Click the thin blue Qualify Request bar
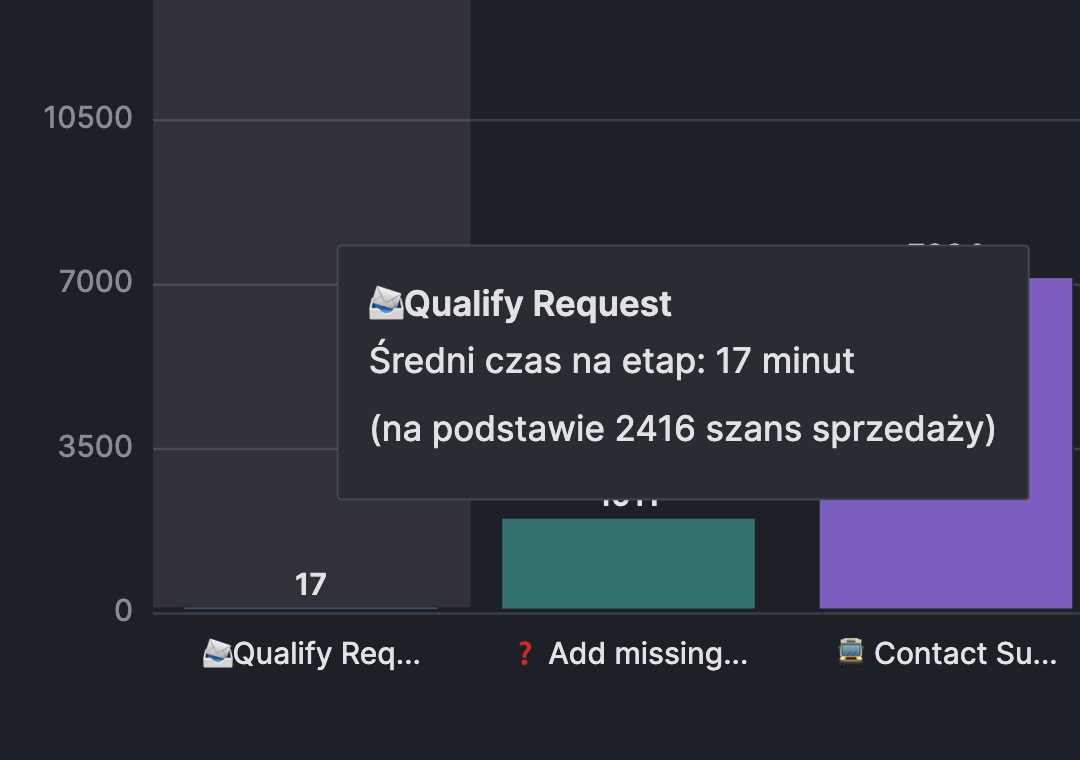The height and width of the screenshot is (760, 1080). (311, 607)
